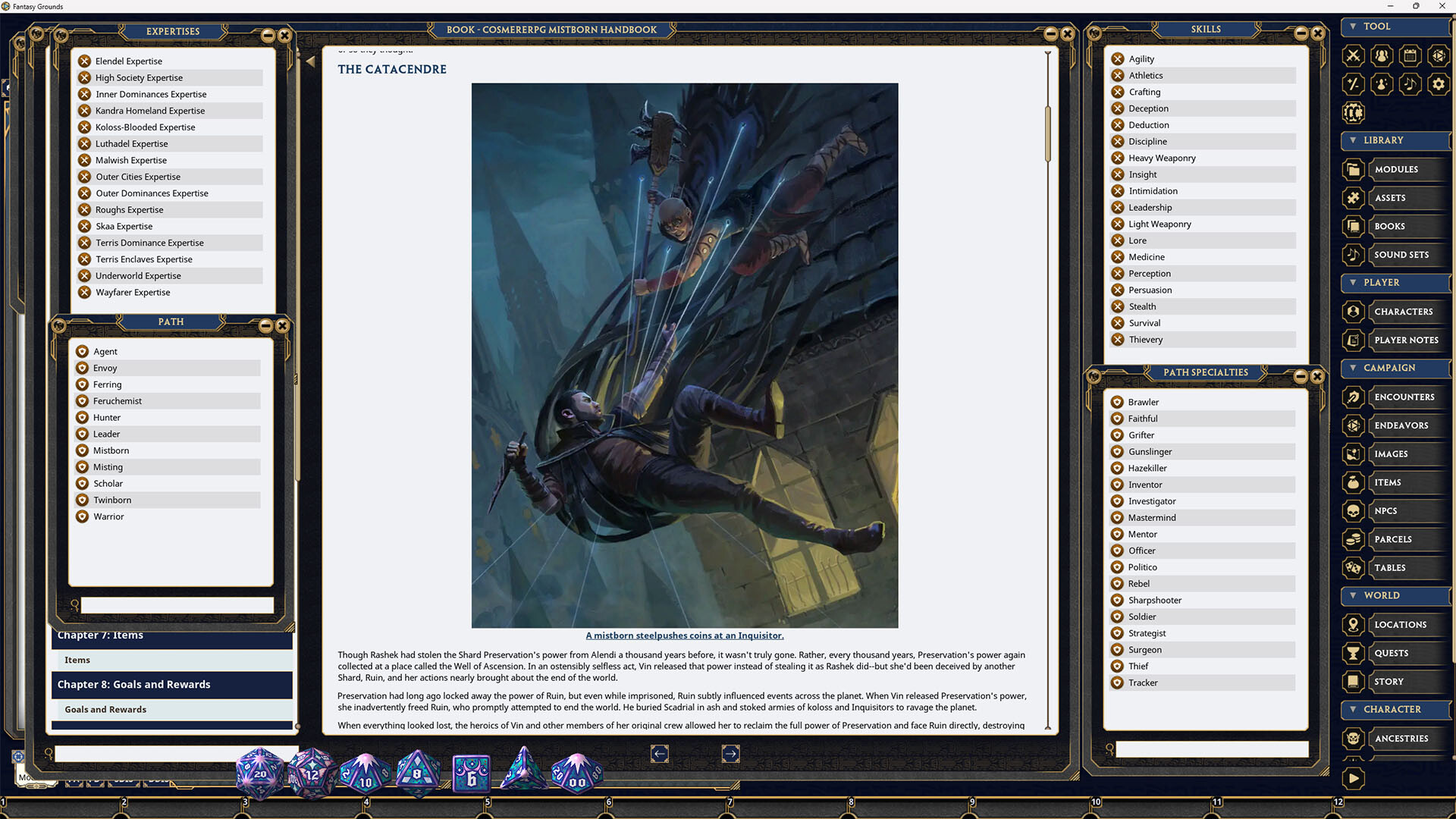The image size is (1456, 819).
Task: Expand Chapter 8: Goals and Rewards
Action: (172, 685)
